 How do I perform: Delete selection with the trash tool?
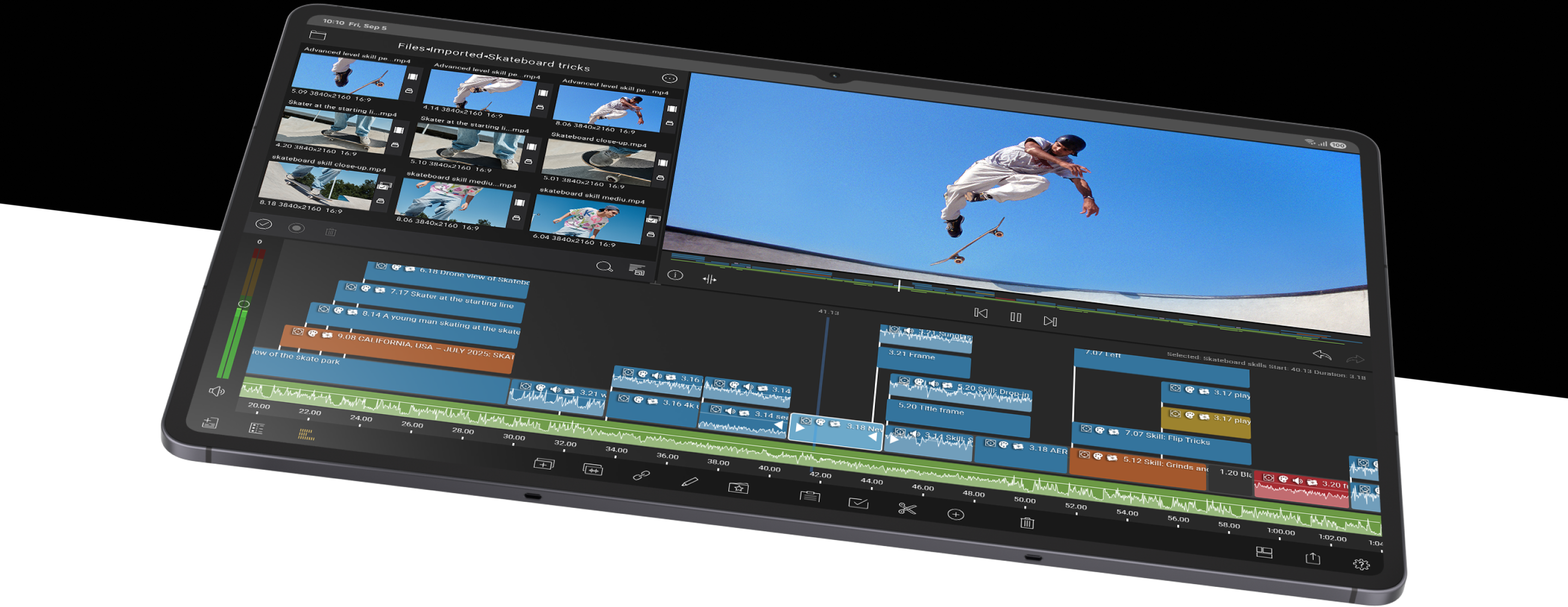click(x=1028, y=523)
